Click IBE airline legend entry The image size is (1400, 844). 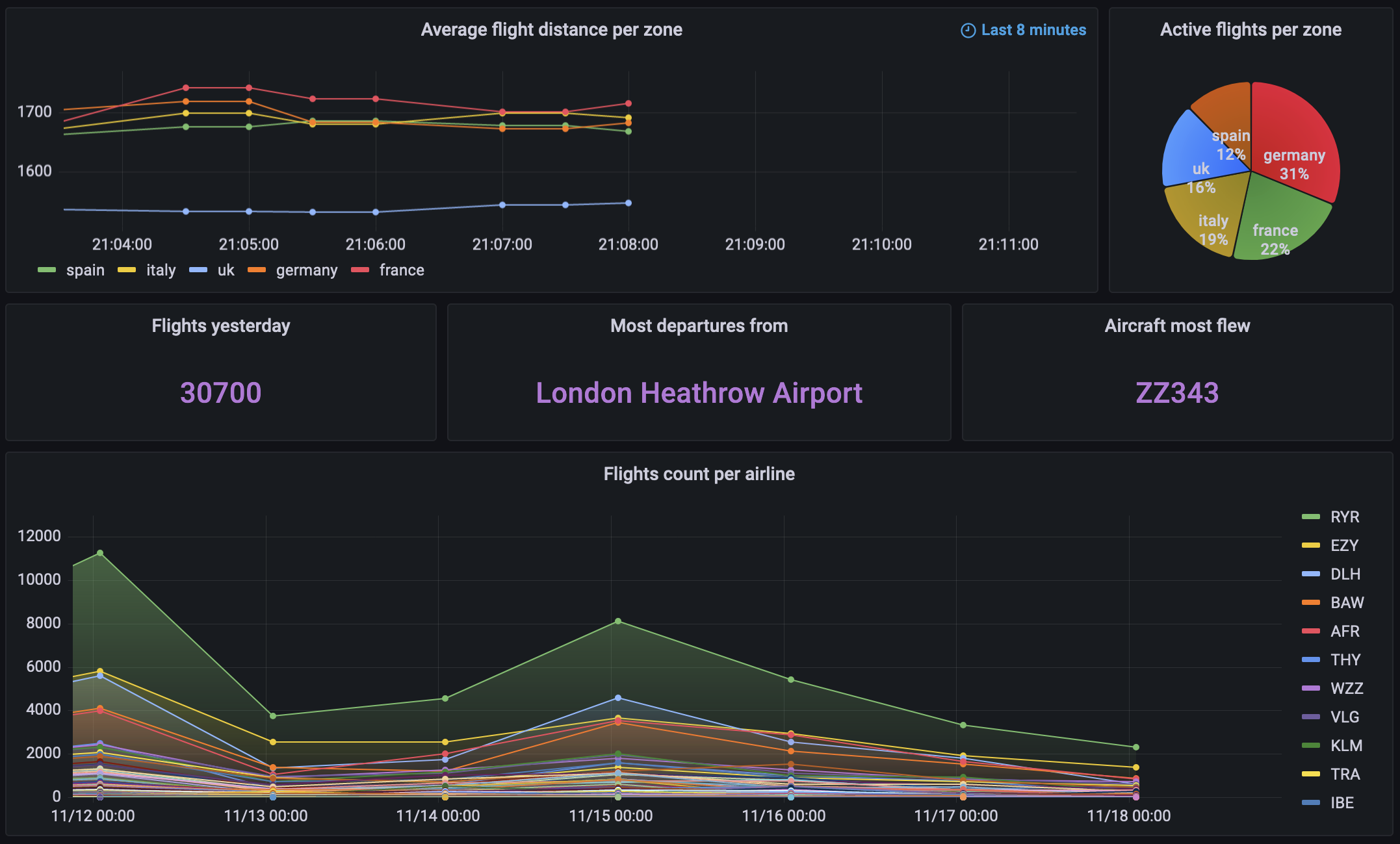pos(1342,803)
